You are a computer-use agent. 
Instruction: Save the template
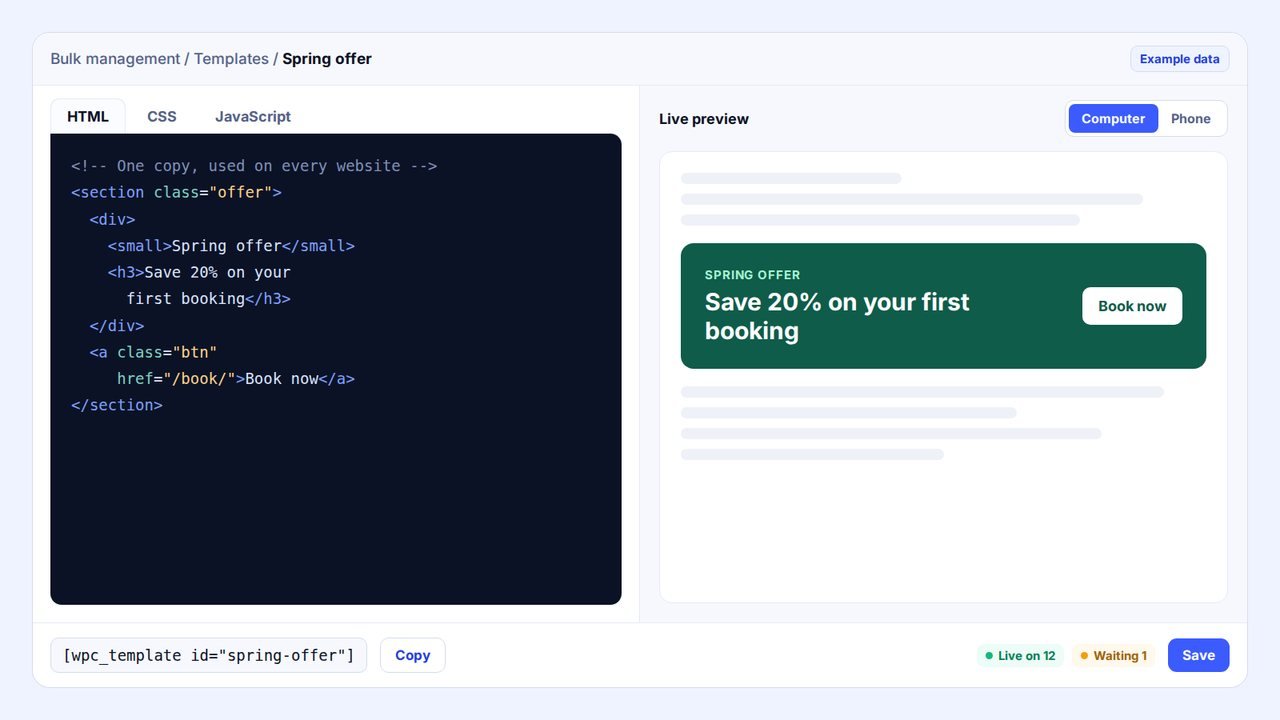(1198, 655)
